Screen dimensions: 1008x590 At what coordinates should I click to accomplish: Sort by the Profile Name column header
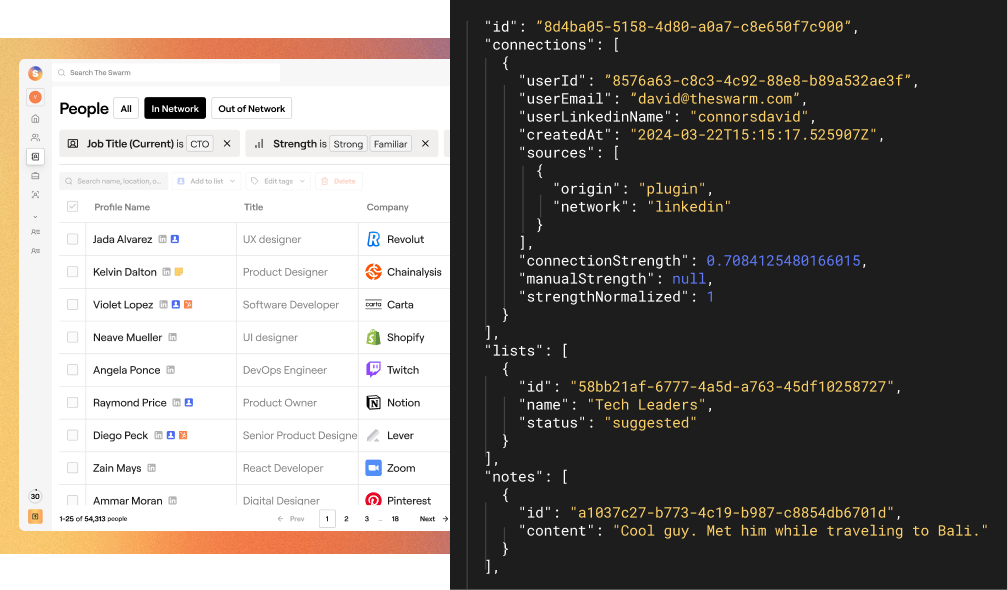click(122, 207)
